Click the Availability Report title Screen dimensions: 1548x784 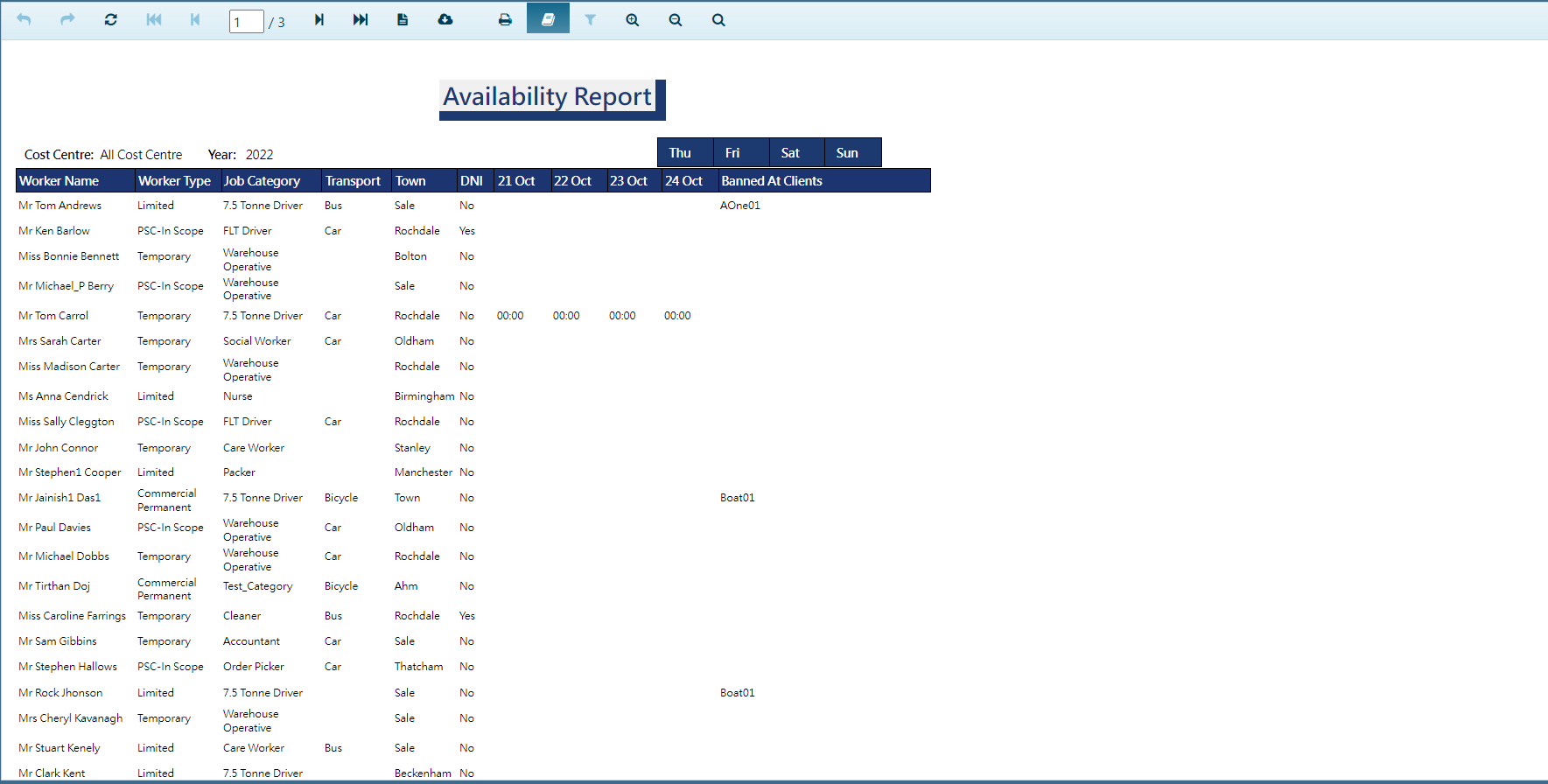548,96
